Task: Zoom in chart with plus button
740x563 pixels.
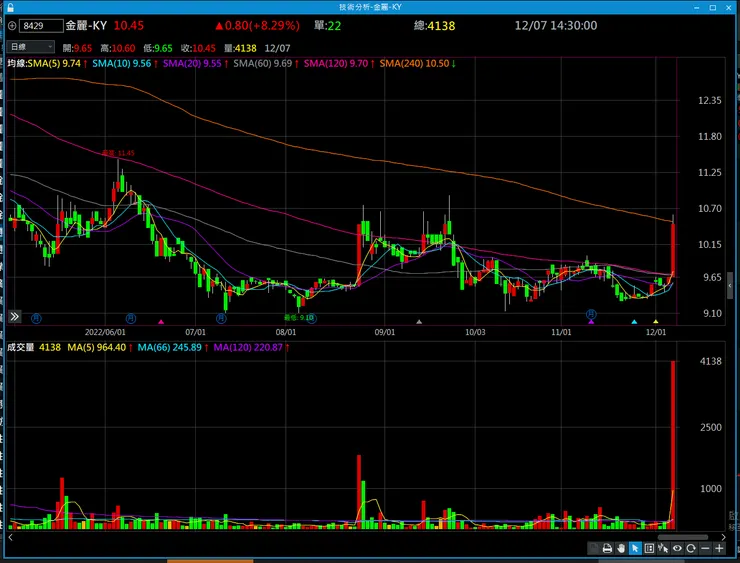Action: click(719, 548)
